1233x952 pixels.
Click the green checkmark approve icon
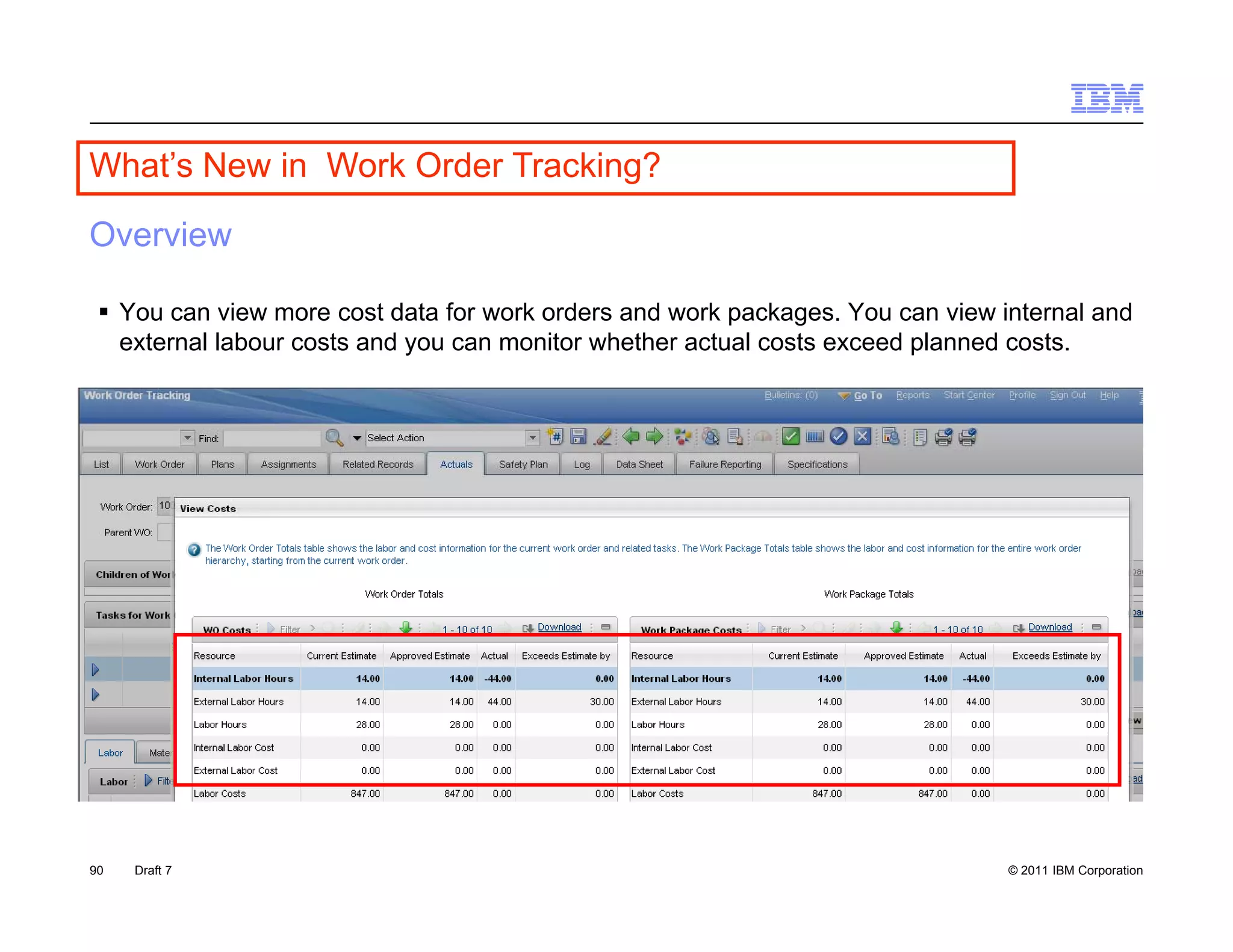[x=790, y=436]
